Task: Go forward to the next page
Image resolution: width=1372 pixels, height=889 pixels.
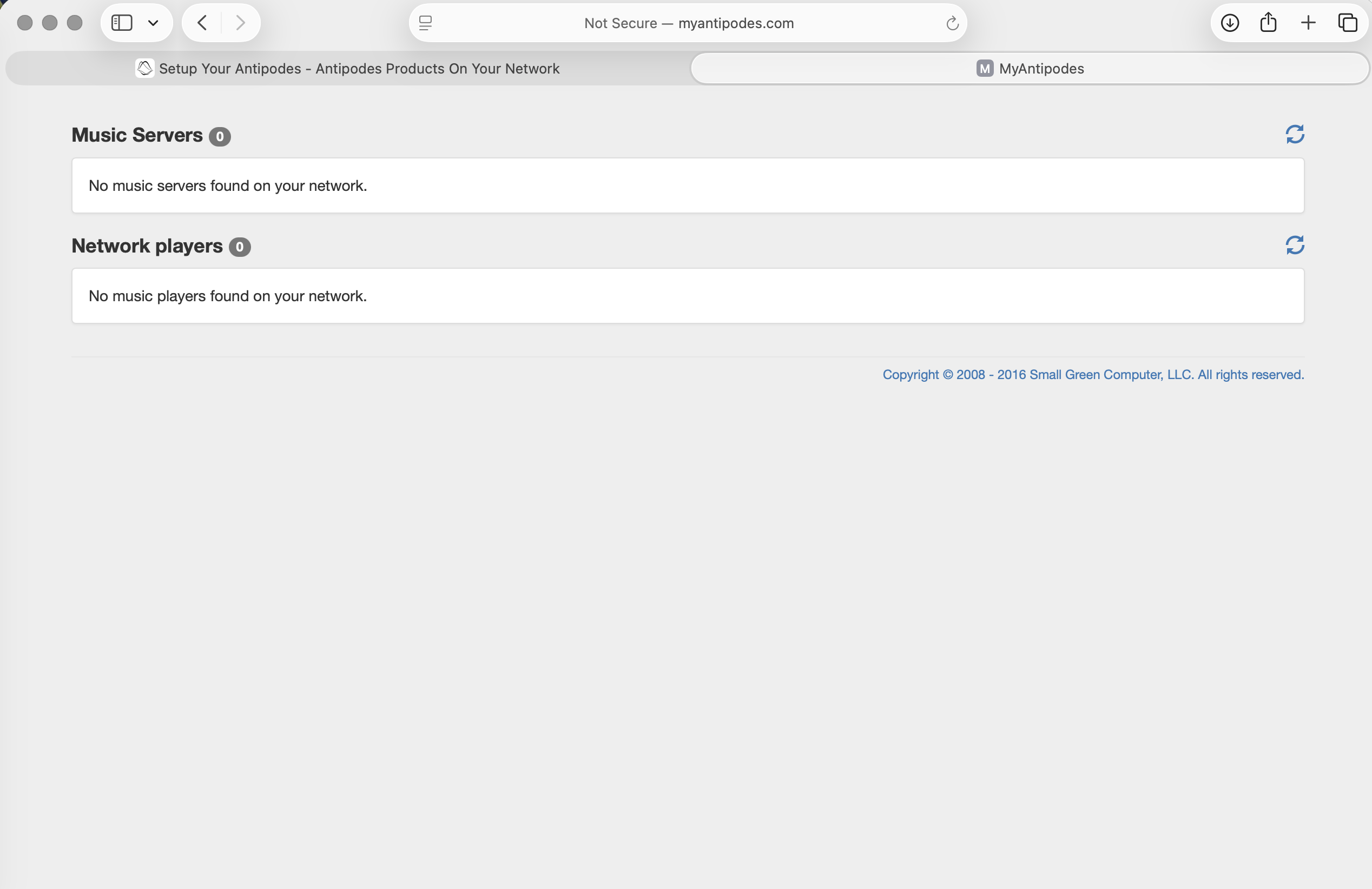Action: [x=240, y=23]
